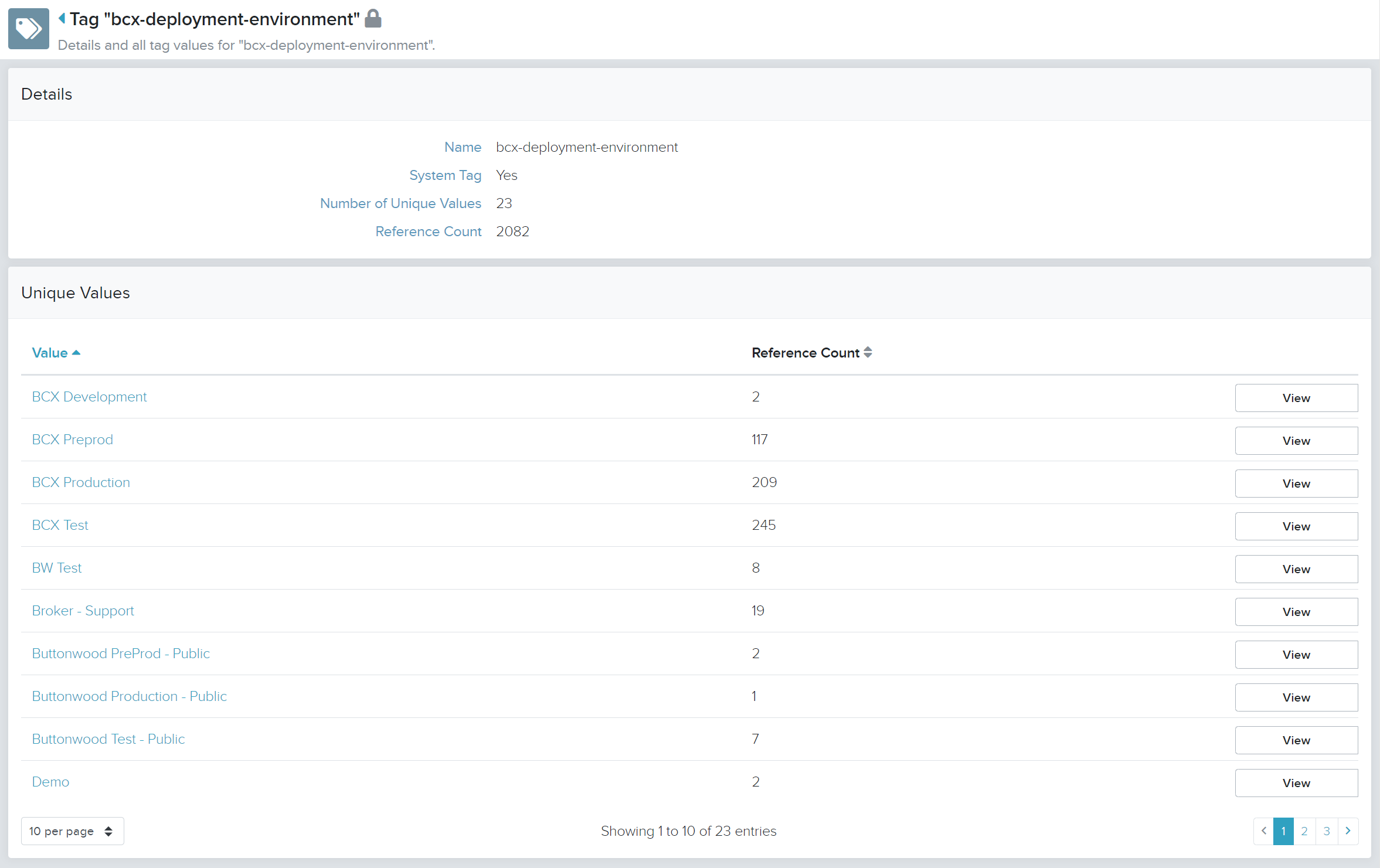1380x868 pixels.
Task: View references for Buttonwood Production - Public
Action: (1296, 697)
